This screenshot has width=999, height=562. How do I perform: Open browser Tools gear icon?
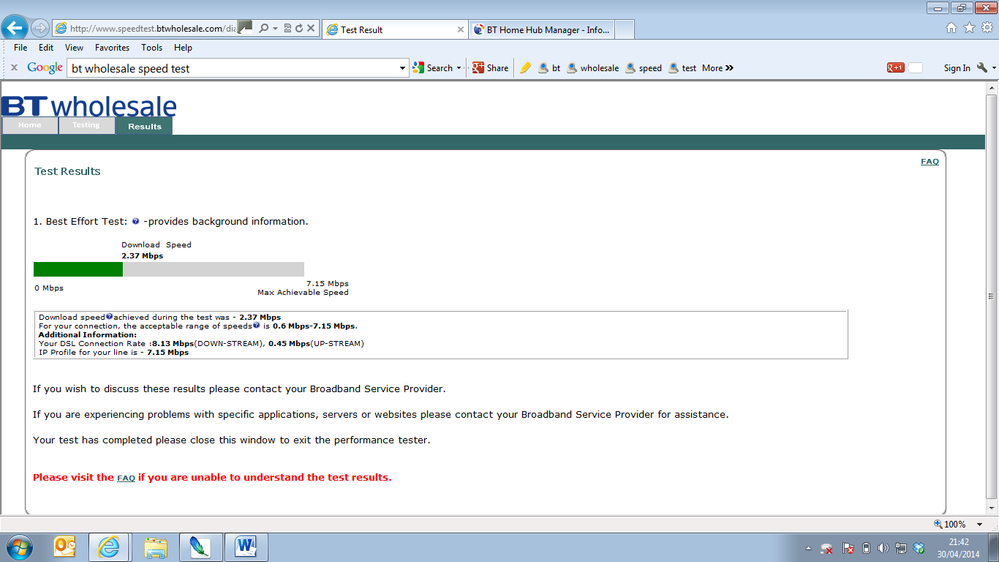(987, 27)
